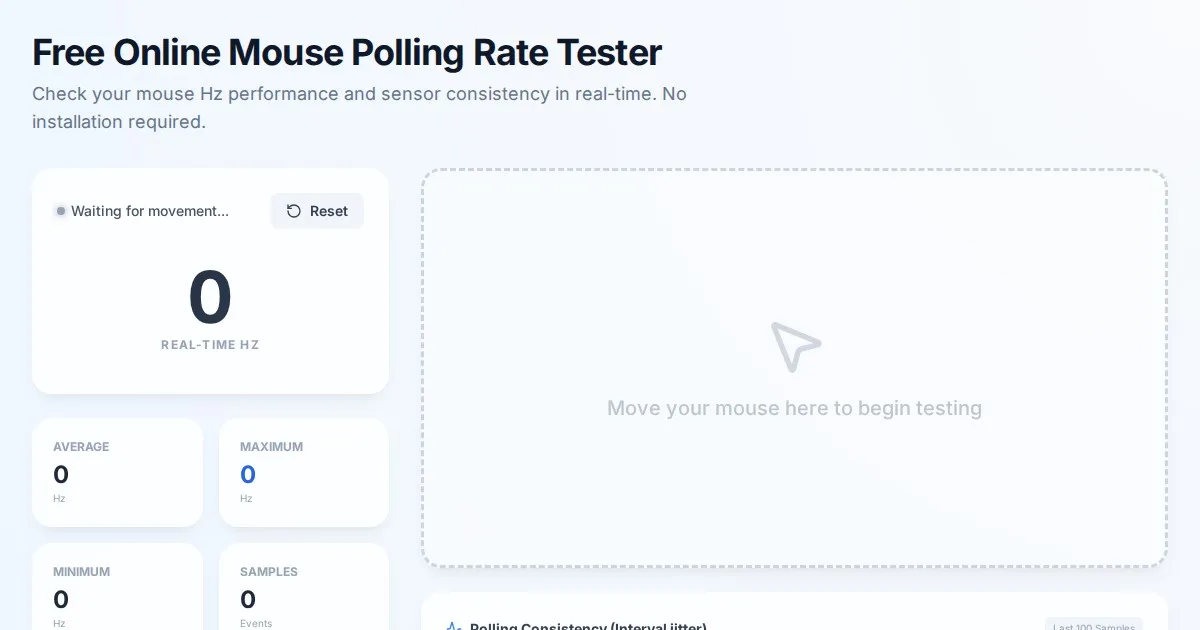Click the Average value number
This screenshot has height=630, width=1200.
coord(61,475)
